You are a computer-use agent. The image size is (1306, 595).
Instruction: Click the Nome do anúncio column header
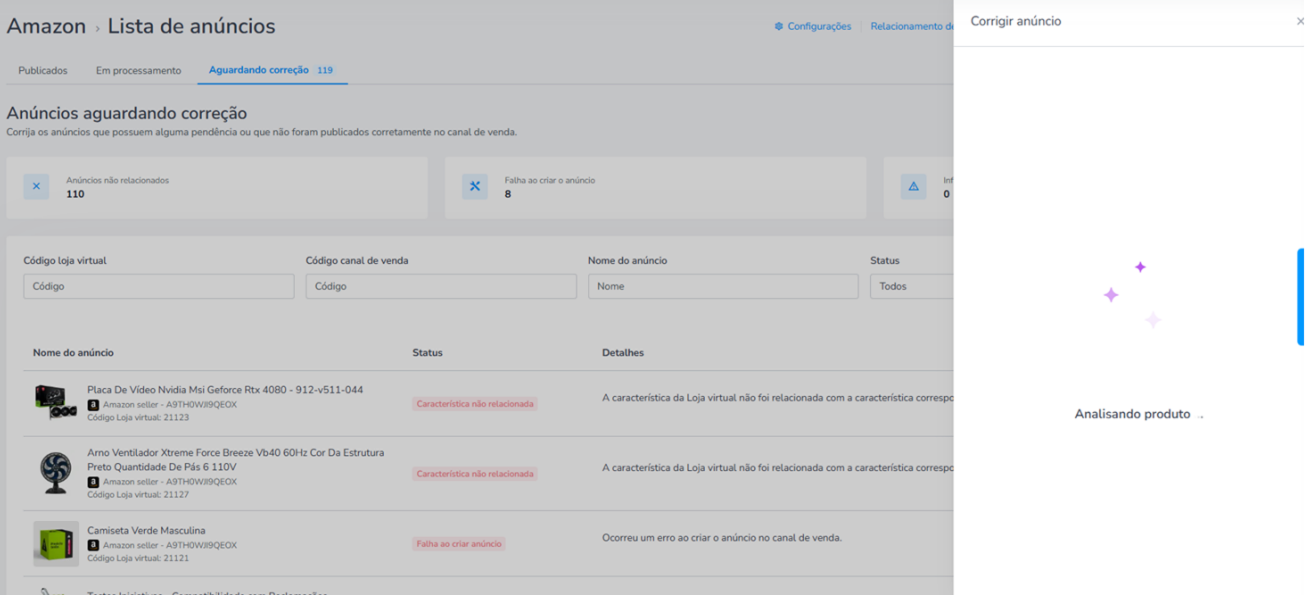73,353
